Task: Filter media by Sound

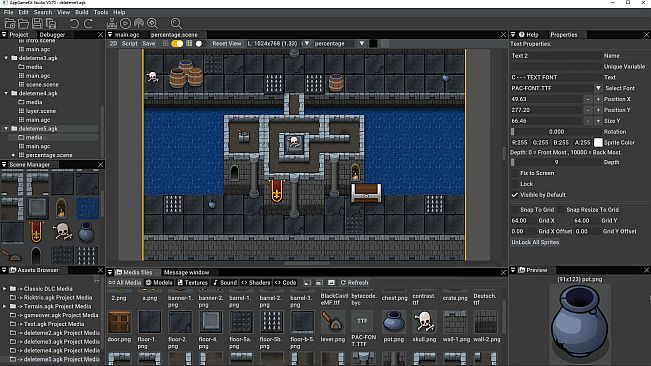Action: pos(225,283)
